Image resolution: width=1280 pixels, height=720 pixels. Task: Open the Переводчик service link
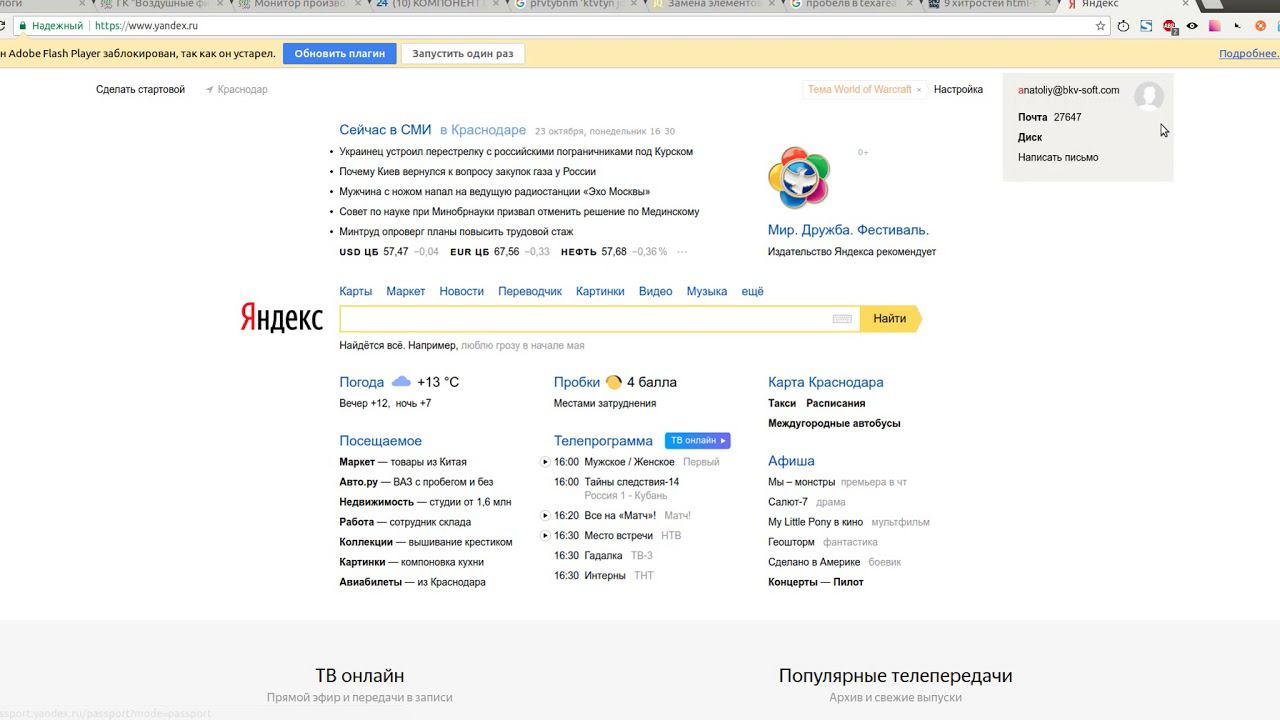click(530, 292)
